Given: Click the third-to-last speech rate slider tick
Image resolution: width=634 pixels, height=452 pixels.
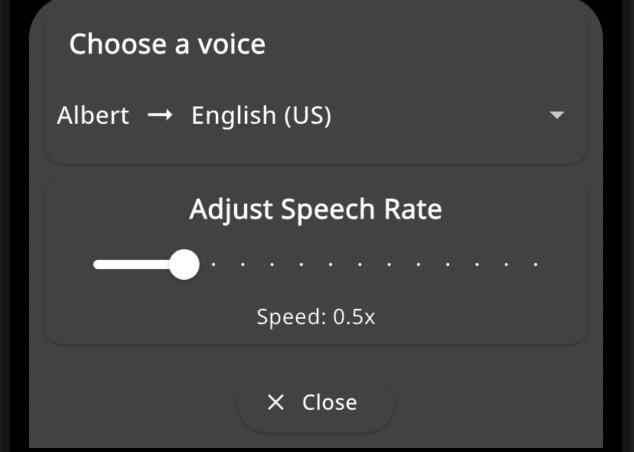Looking at the screenshot, I should tap(477, 265).
